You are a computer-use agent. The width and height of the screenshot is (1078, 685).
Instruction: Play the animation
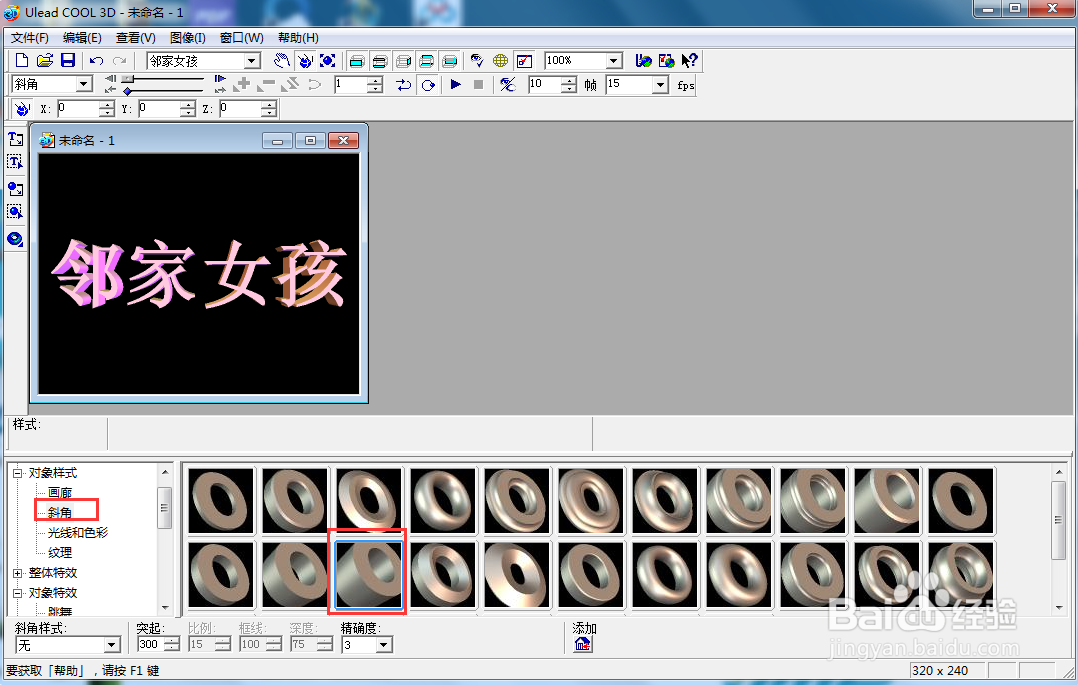pos(455,85)
